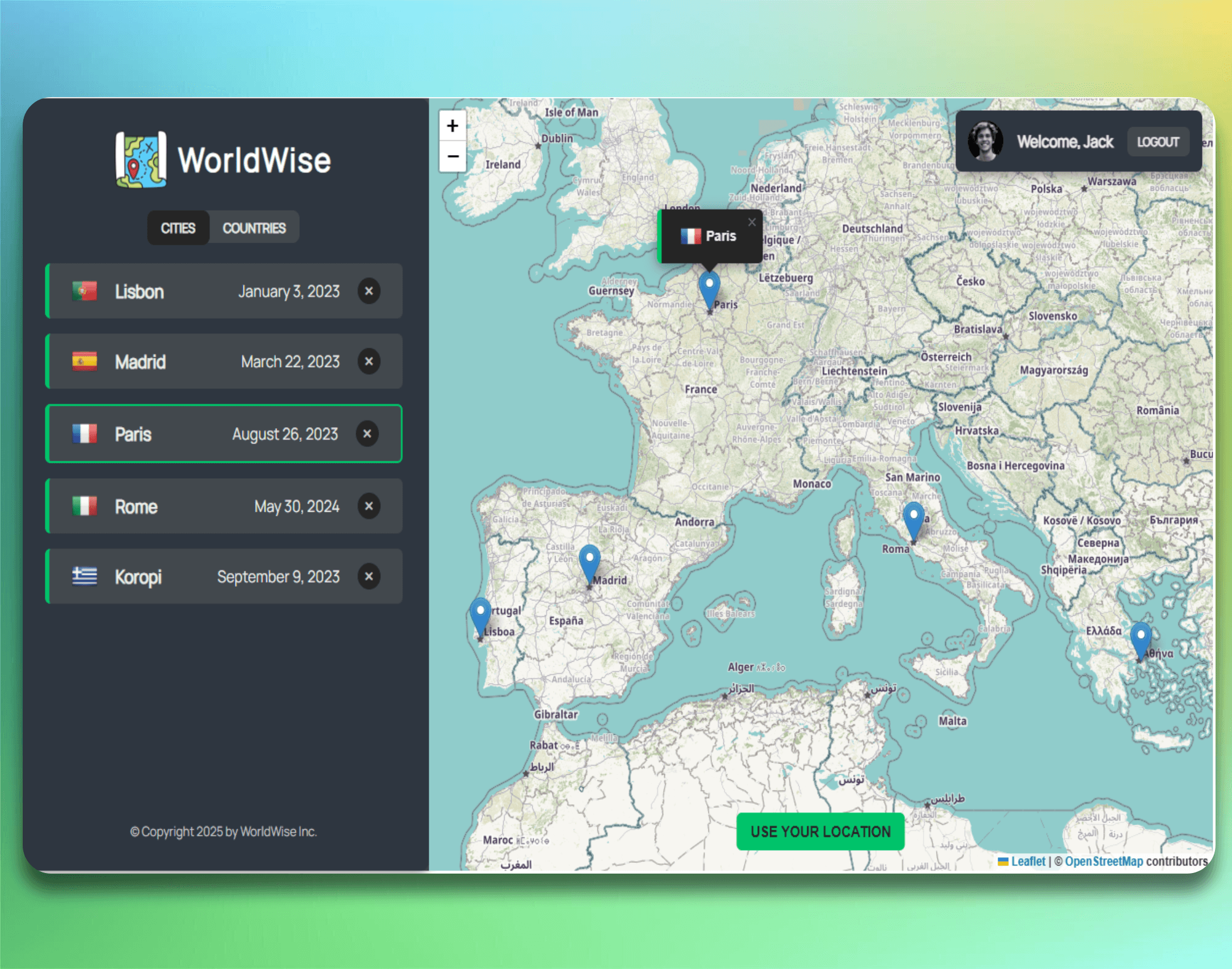Click the Athens area map marker pin
1232x969 pixels.
(x=1141, y=641)
